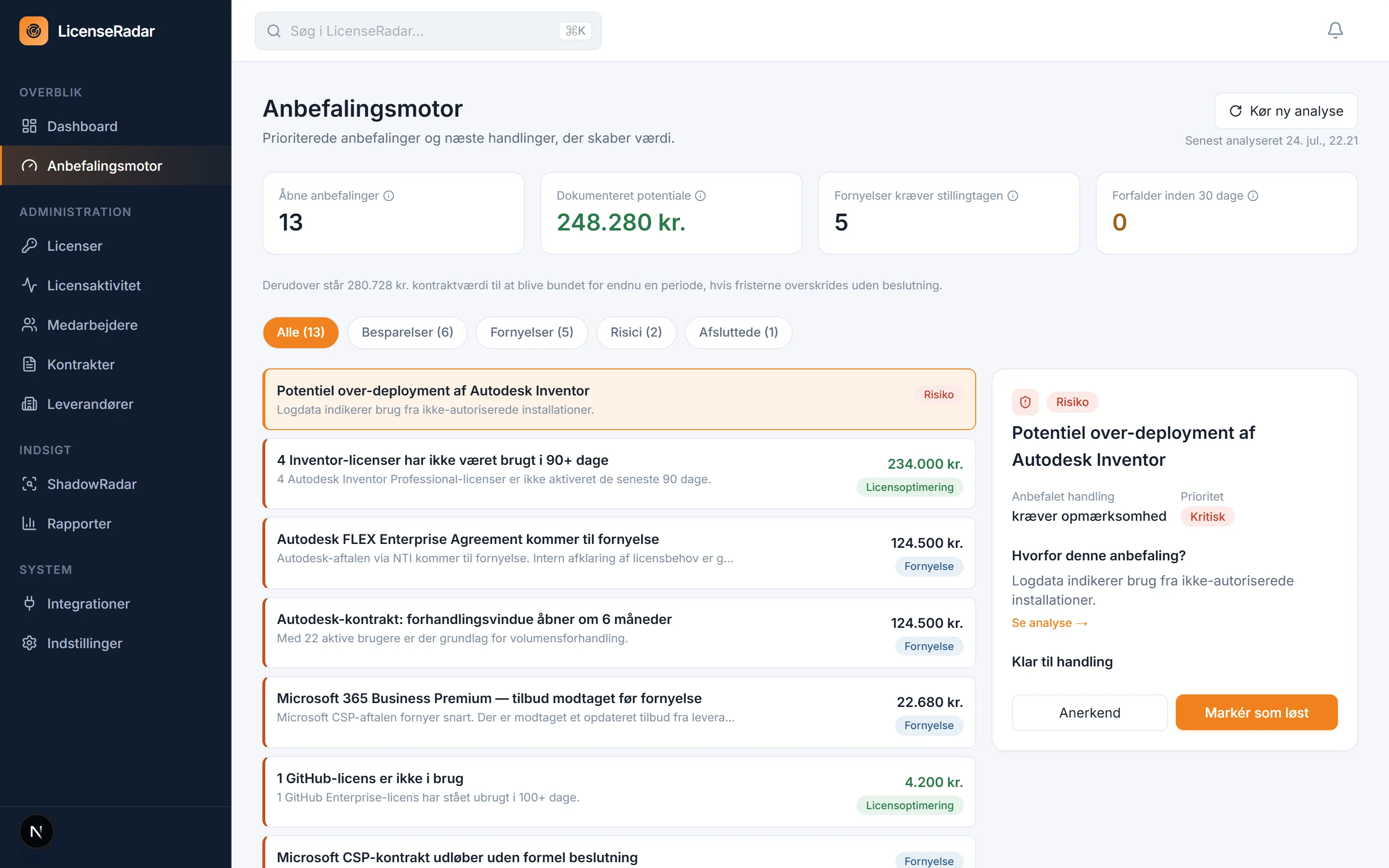Go to Licenser section
The height and width of the screenshot is (868, 1389).
pyautogui.click(x=116, y=246)
